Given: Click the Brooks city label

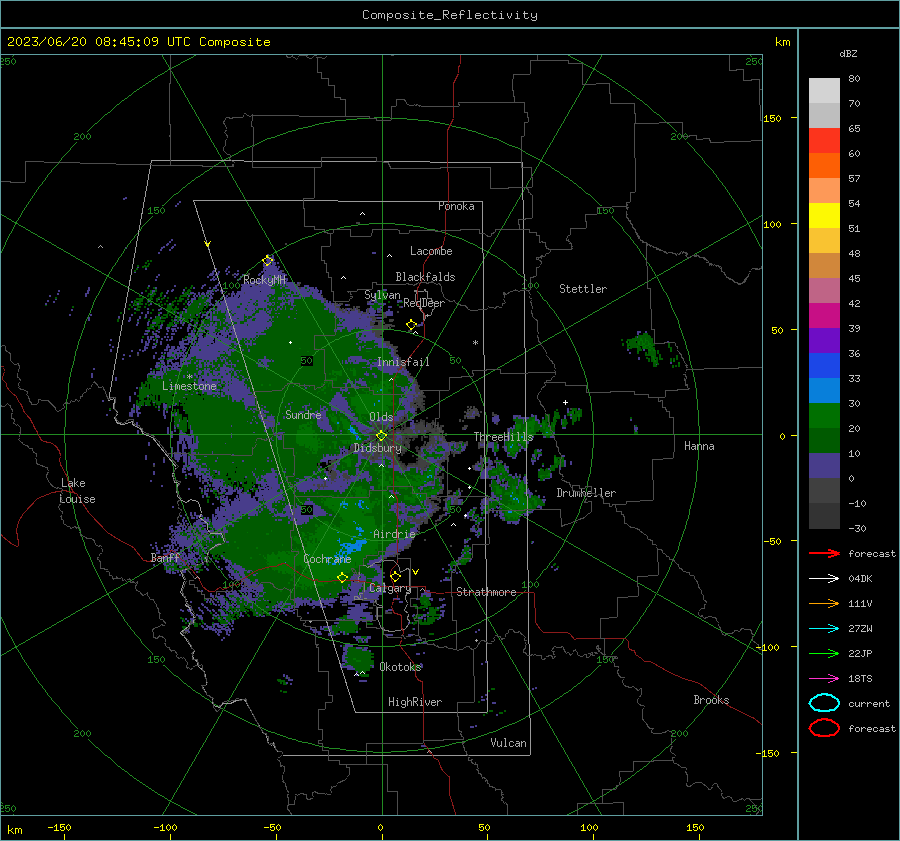Looking at the screenshot, I should 711,700.
